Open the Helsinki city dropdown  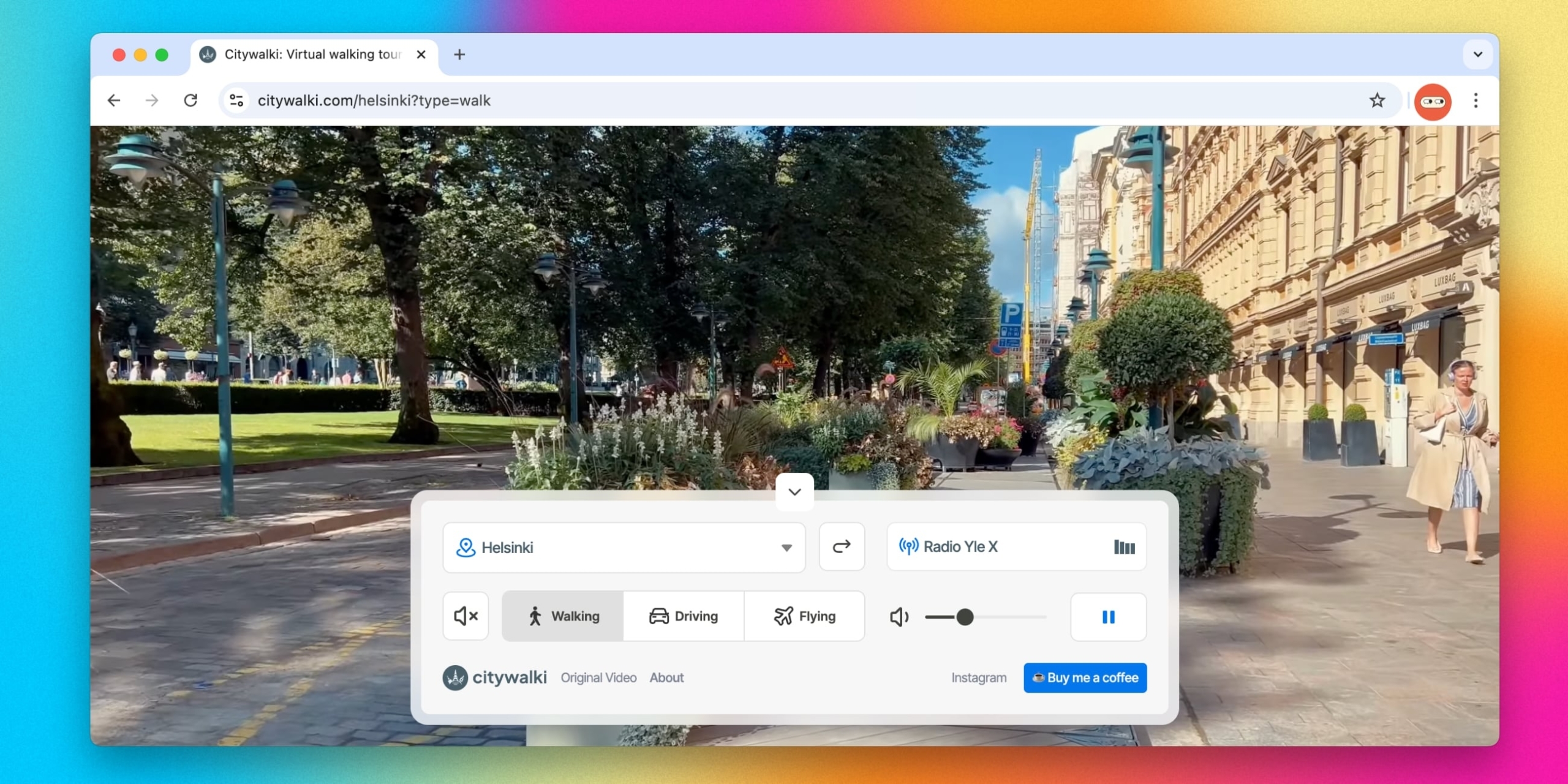(x=624, y=548)
